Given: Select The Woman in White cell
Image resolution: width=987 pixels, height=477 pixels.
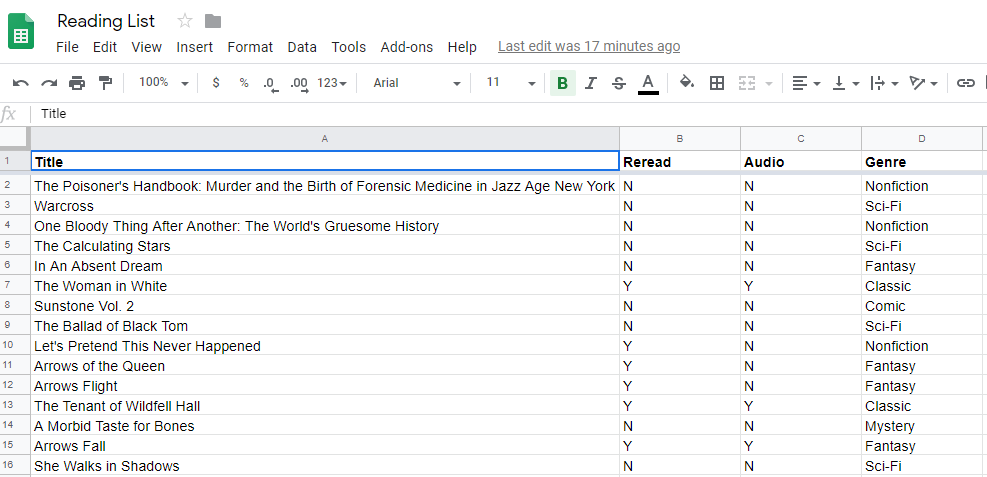Looking at the screenshot, I should pos(325,286).
